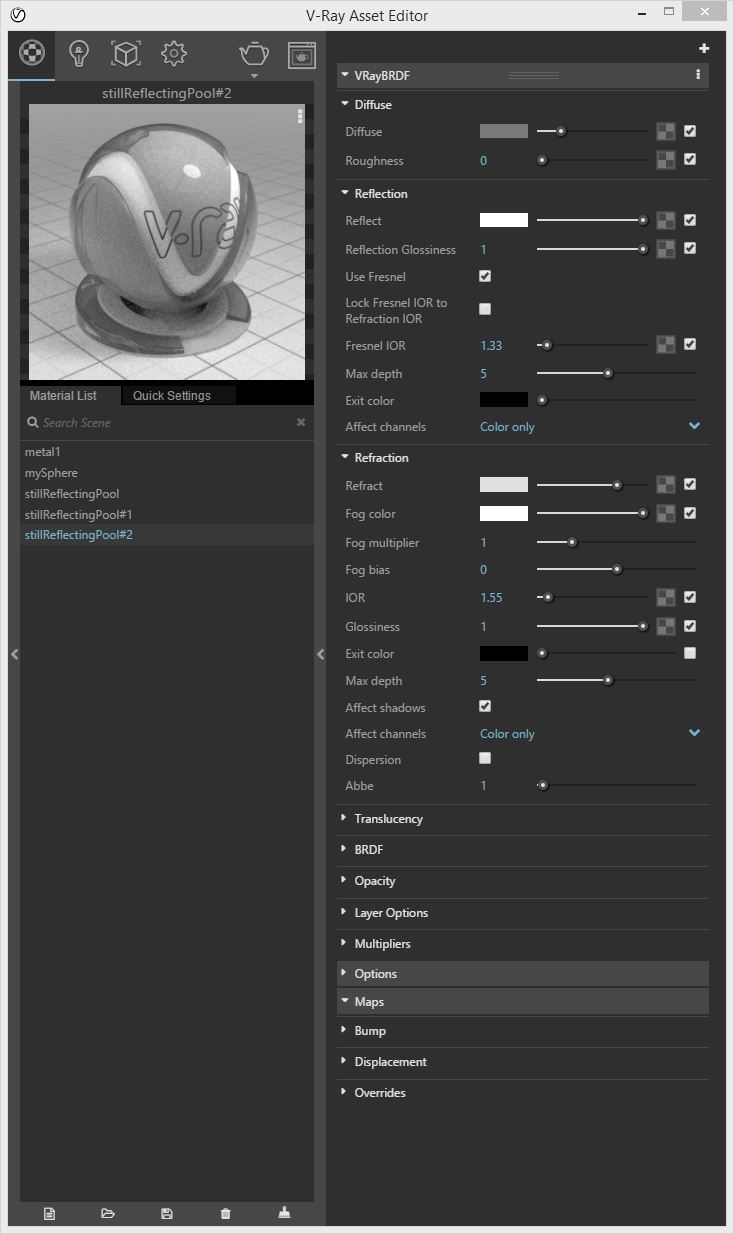The width and height of the screenshot is (734, 1234).
Task: Open the Reflect color swatch
Action: pyautogui.click(x=504, y=220)
